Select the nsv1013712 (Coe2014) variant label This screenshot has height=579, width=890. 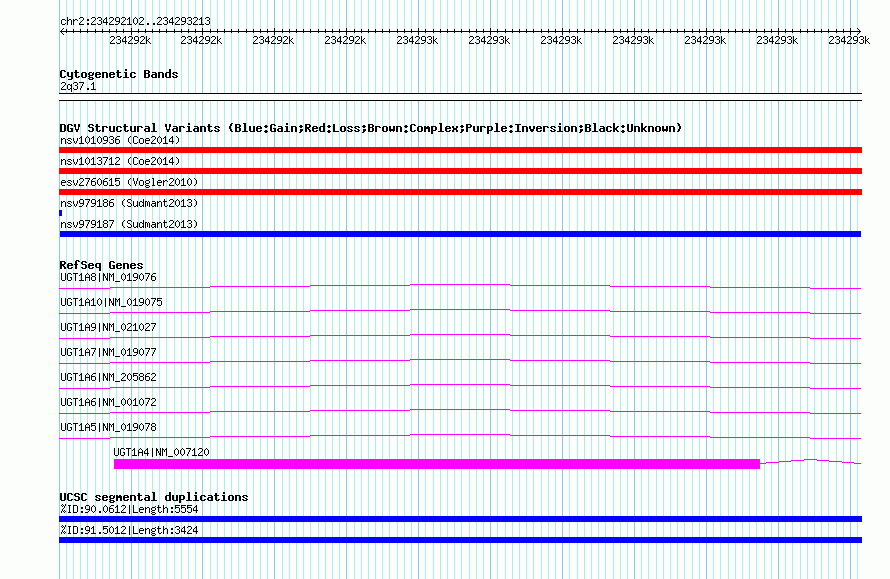click(x=120, y=161)
